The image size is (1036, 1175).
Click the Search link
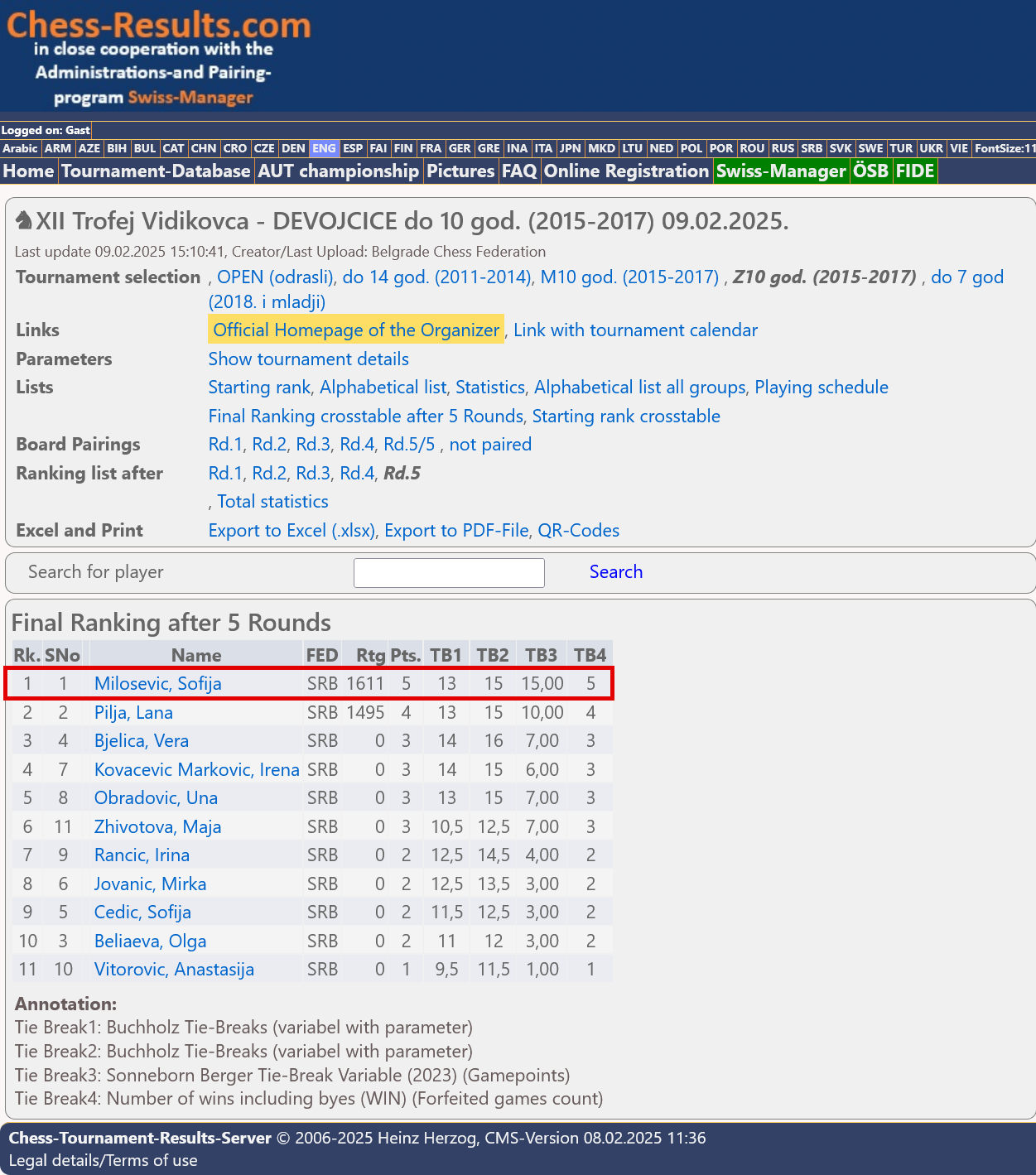pos(616,572)
